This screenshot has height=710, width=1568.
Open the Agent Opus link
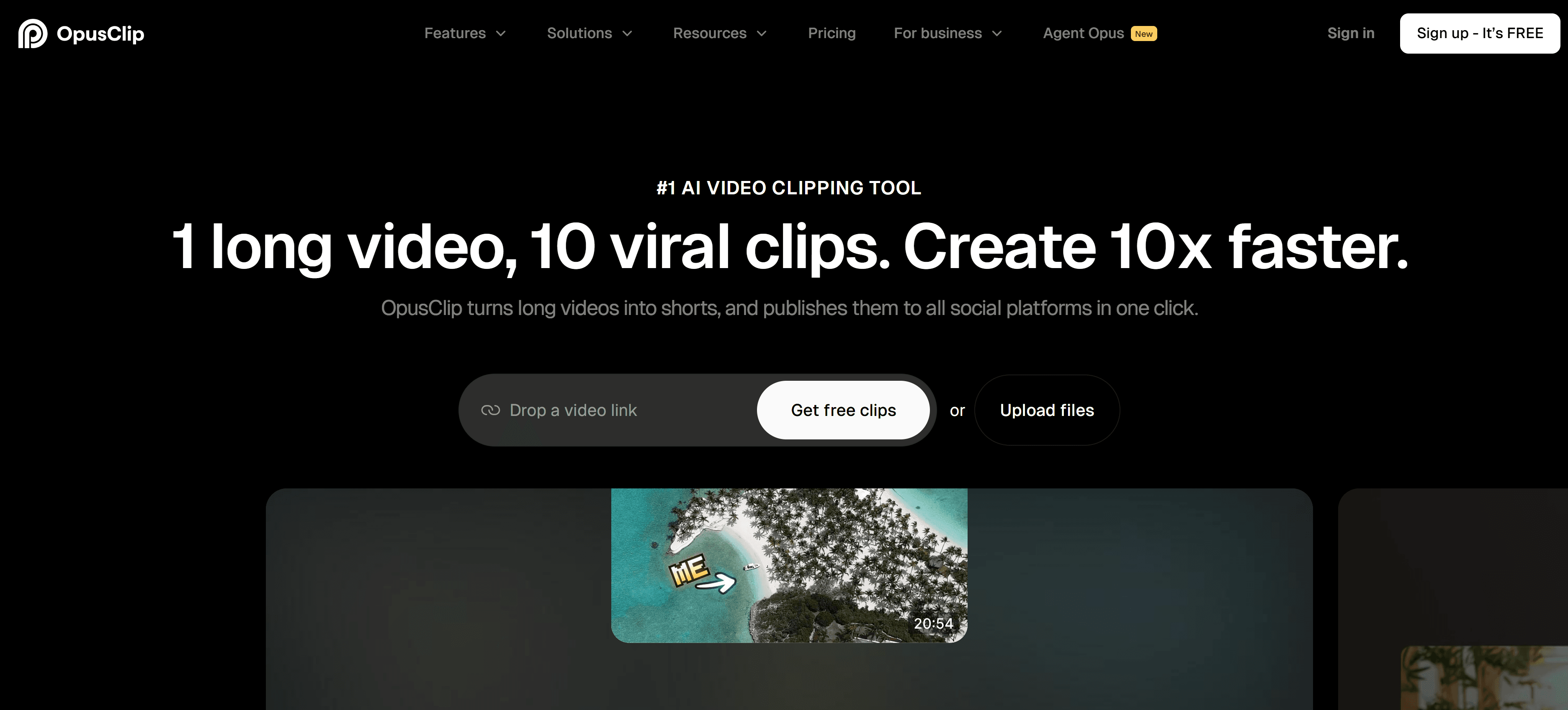pos(1083,33)
